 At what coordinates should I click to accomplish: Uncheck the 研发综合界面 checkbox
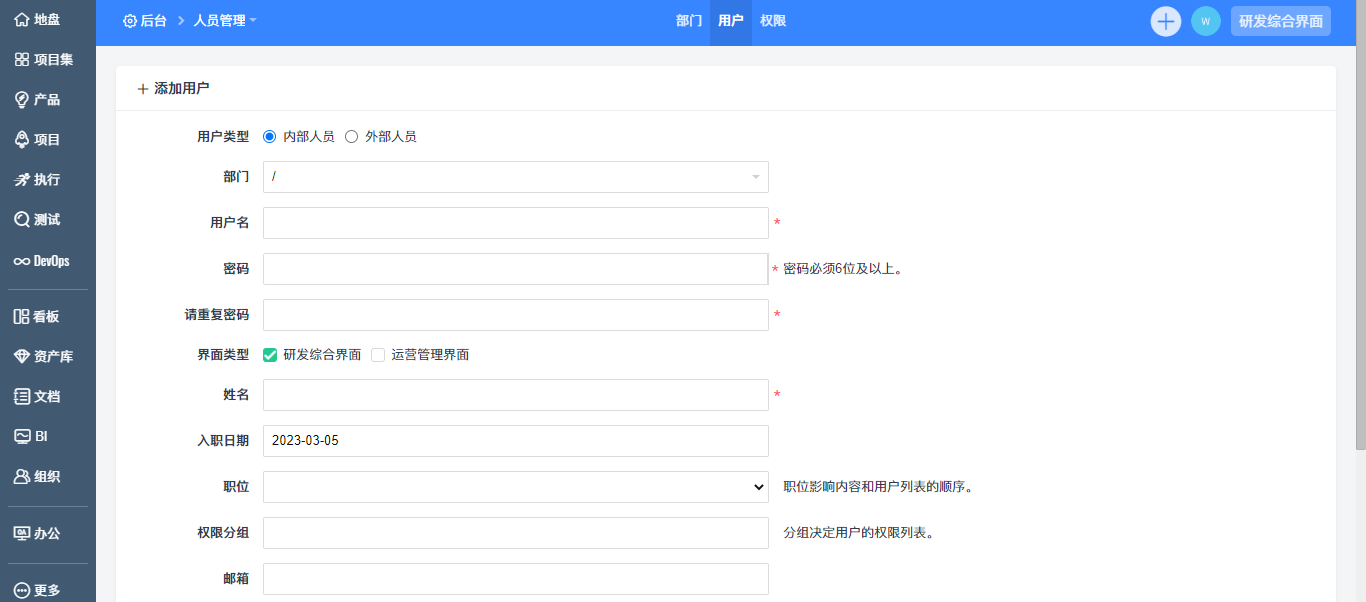pos(270,355)
